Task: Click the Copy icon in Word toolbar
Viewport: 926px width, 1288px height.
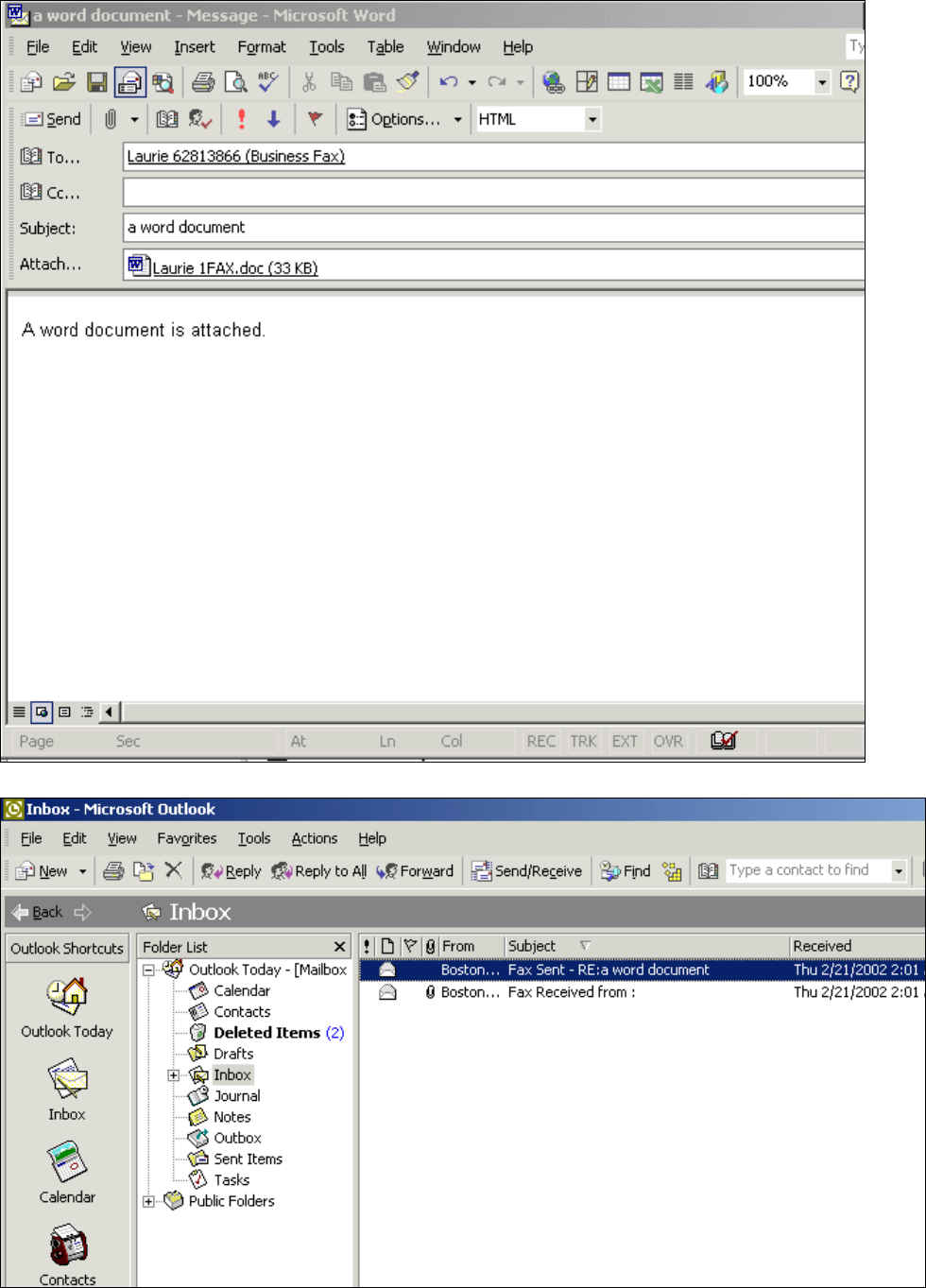Action: pyautogui.click(x=341, y=82)
